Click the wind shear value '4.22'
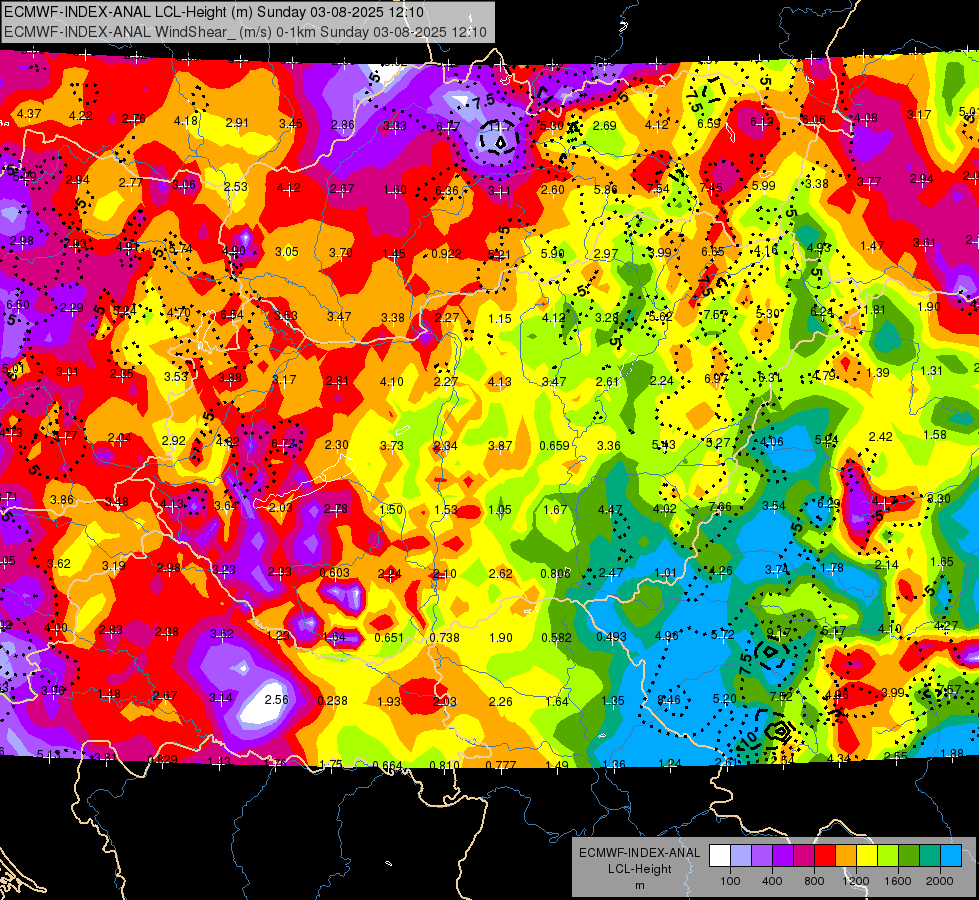The width and height of the screenshot is (979, 900). click(81, 116)
